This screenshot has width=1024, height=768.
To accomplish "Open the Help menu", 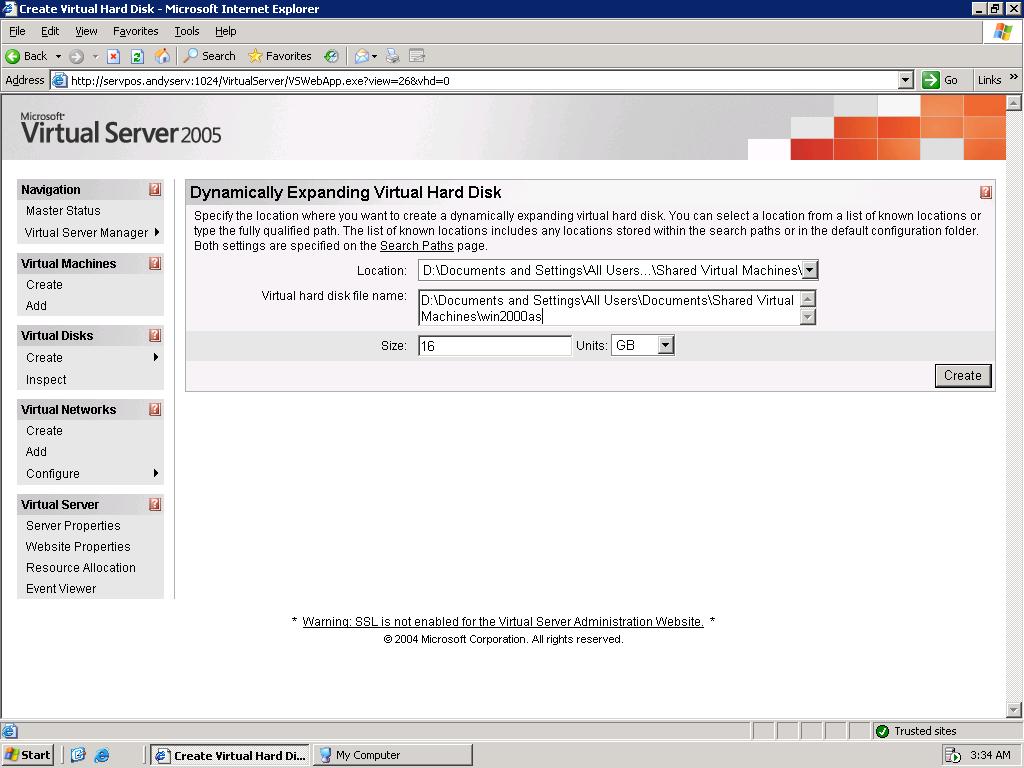I will (x=225, y=31).
